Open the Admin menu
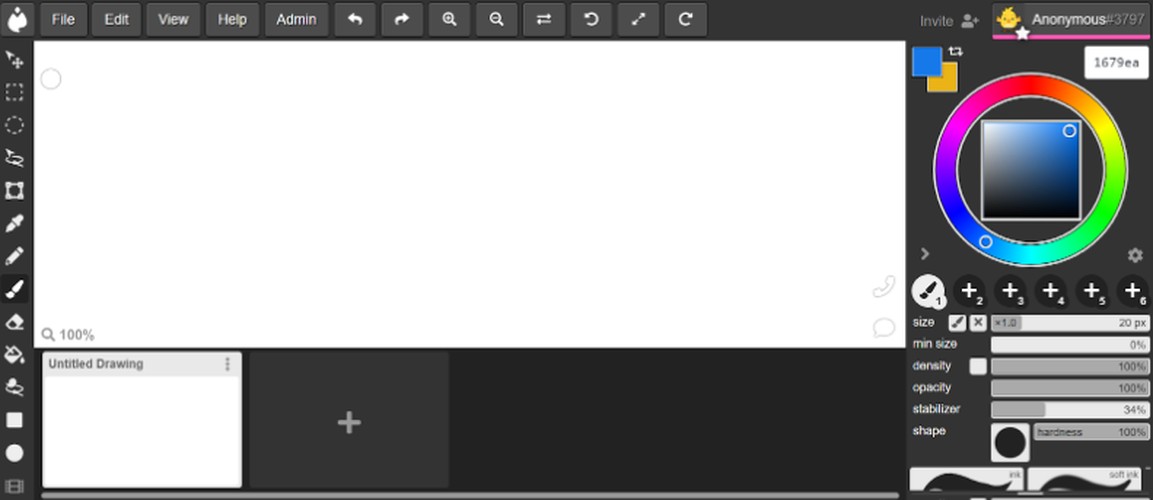 (296, 20)
